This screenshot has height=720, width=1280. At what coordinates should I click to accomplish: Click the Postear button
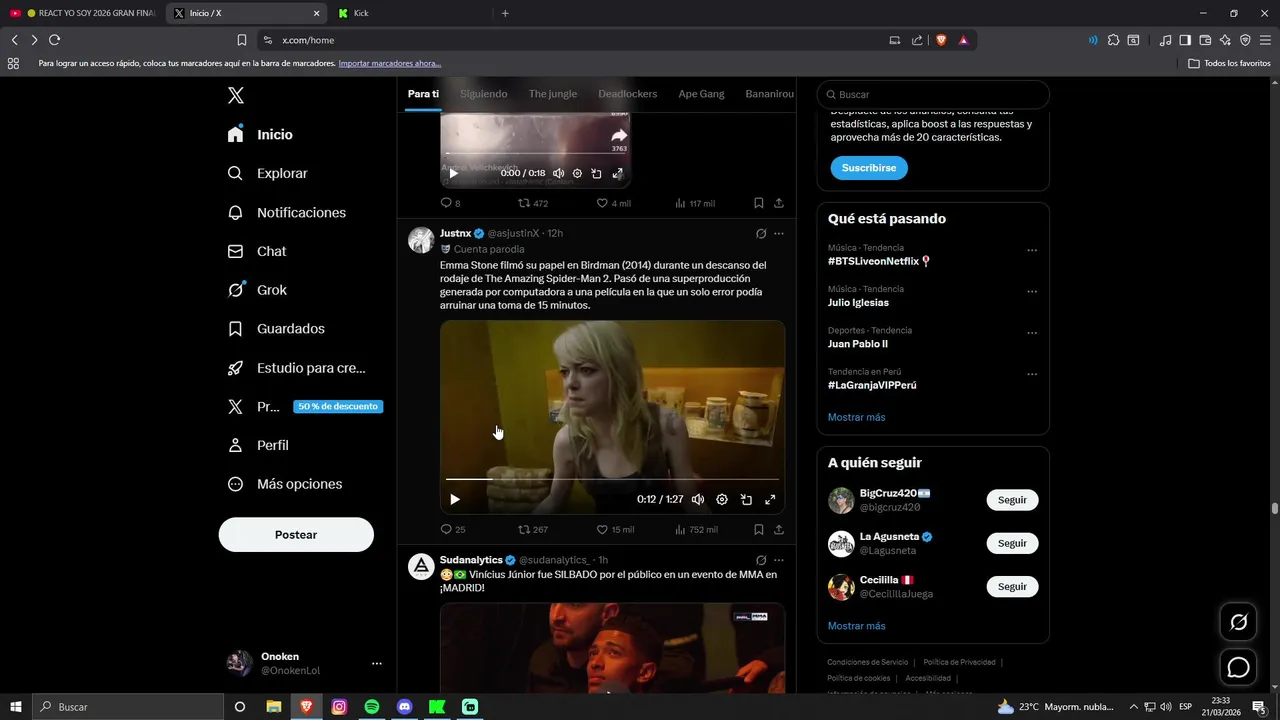point(296,535)
